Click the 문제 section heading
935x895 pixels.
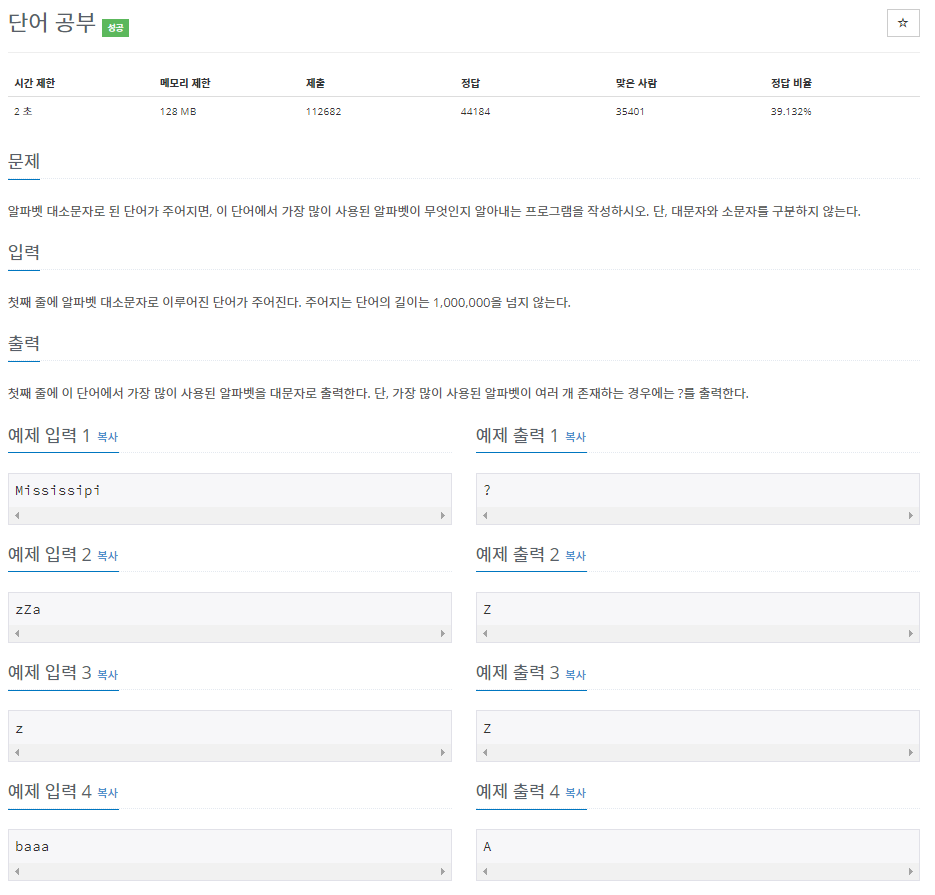(24, 161)
